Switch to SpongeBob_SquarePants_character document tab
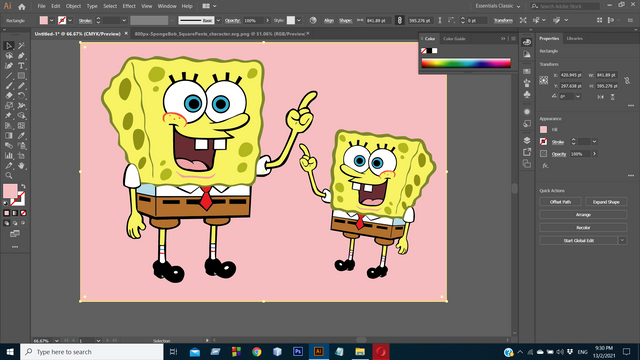 [220, 34]
